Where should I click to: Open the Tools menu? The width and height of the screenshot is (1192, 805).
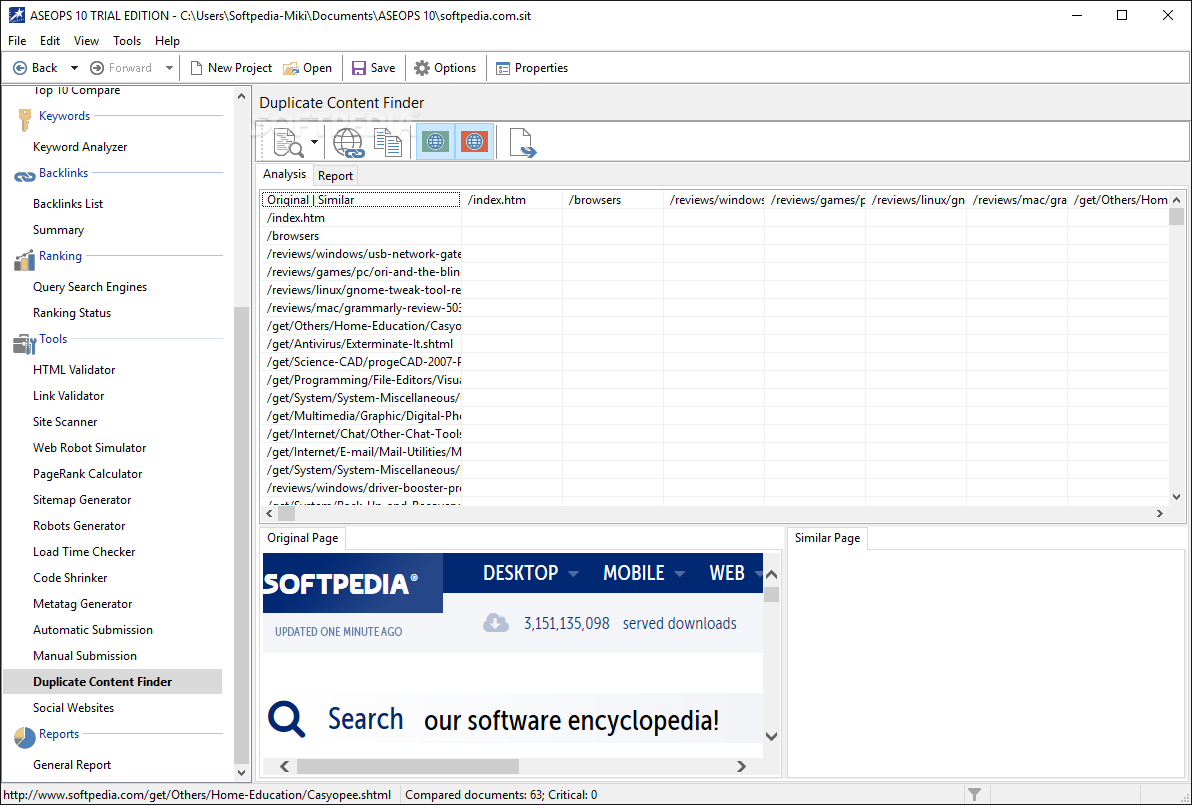(127, 41)
